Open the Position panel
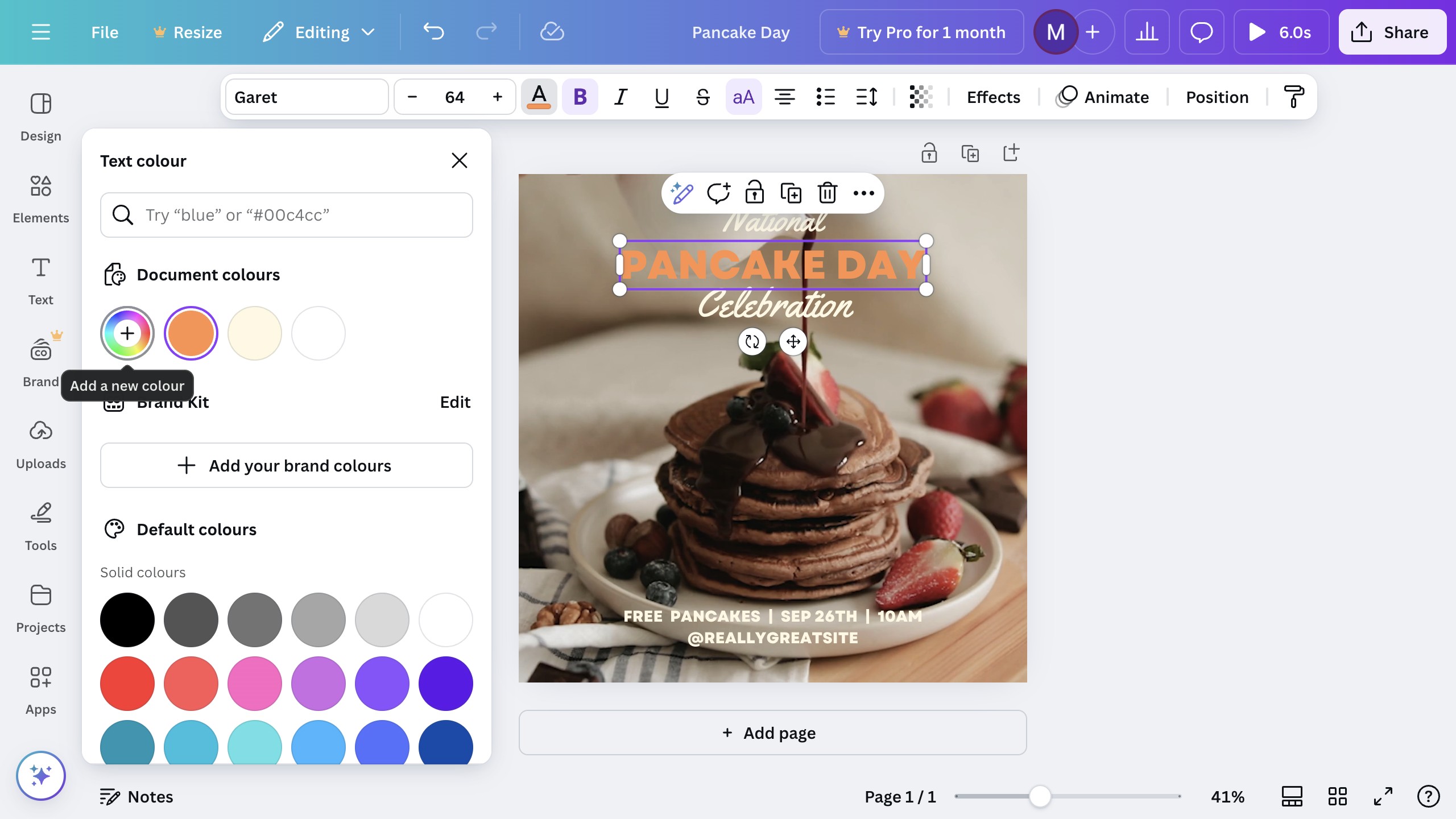The image size is (1456, 819). pos(1217,97)
